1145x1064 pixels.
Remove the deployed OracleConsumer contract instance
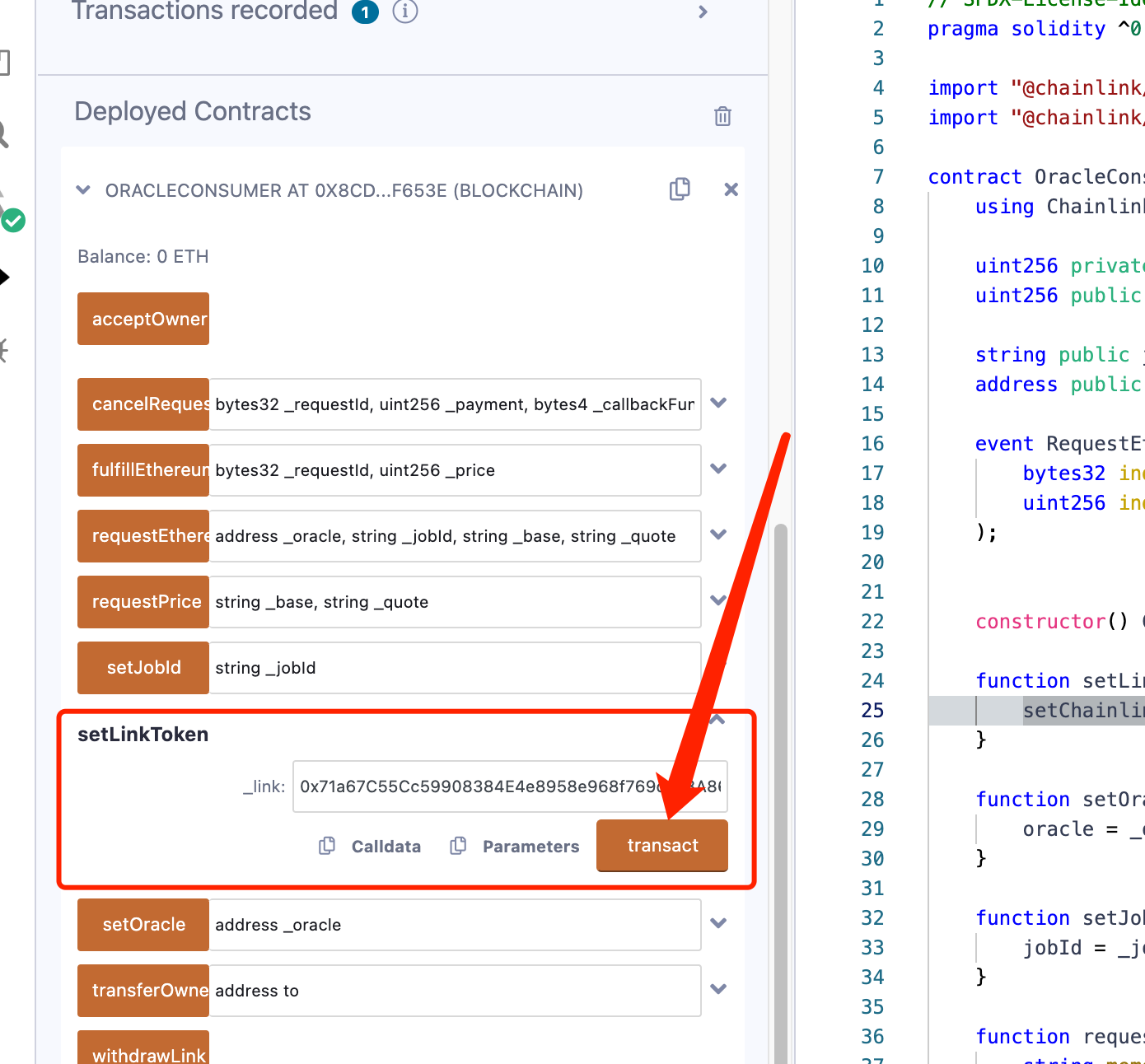(731, 189)
